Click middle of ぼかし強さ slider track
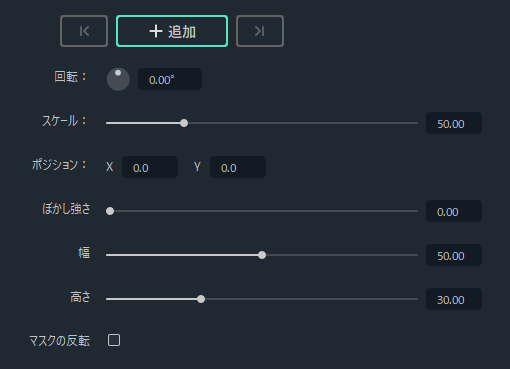Image resolution: width=510 pixels, height=369 pixels. [x=262, y=211]
